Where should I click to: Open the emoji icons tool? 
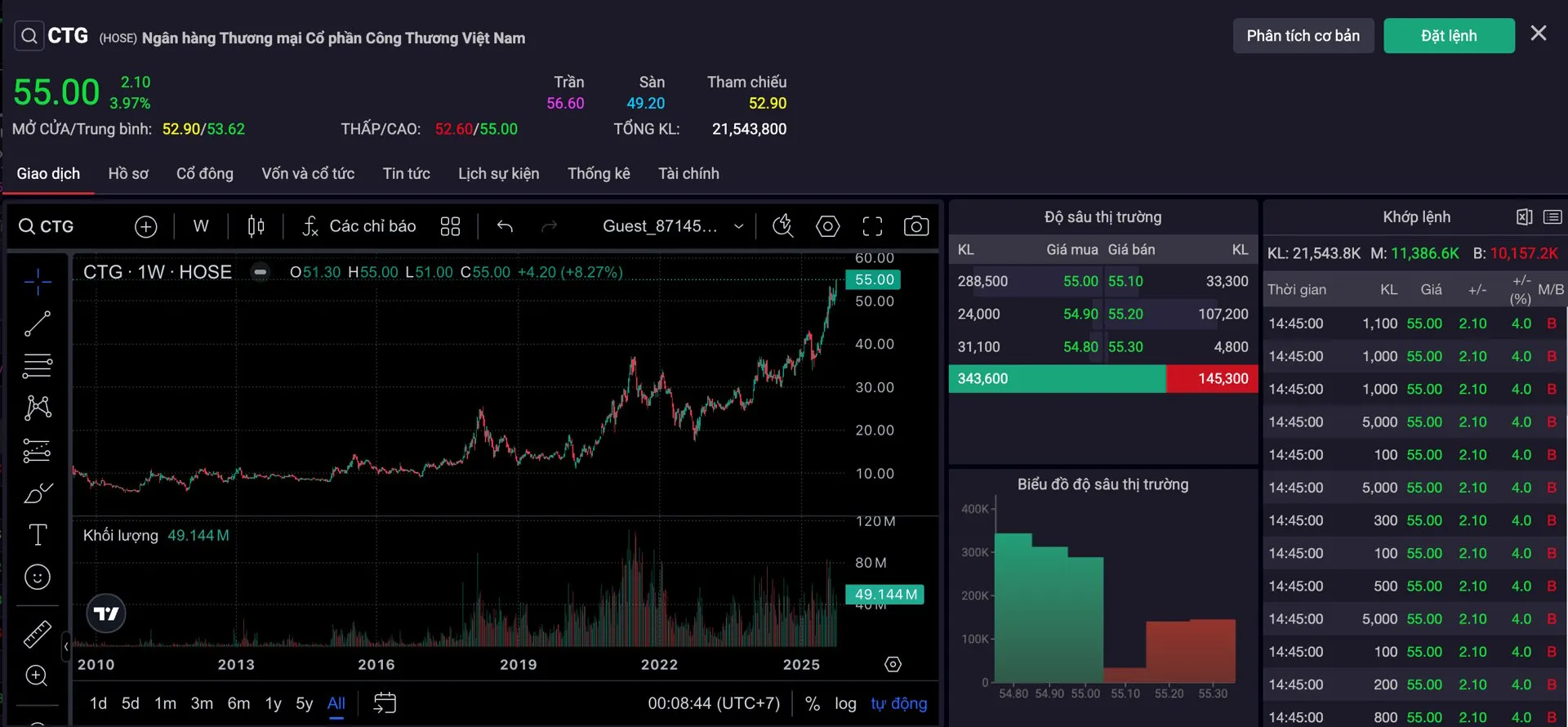[x=38, y=578]
